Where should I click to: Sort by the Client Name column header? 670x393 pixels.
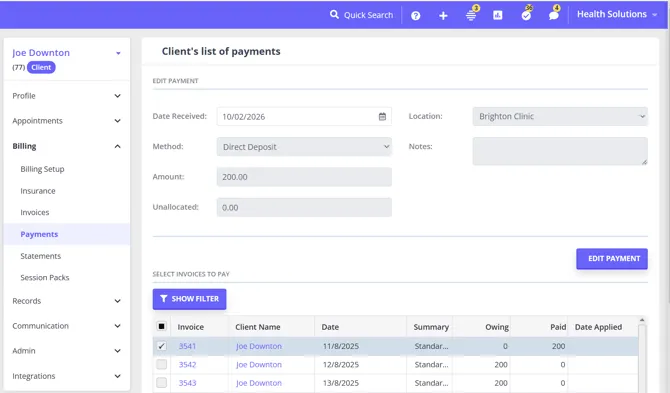tap(258, 327)
